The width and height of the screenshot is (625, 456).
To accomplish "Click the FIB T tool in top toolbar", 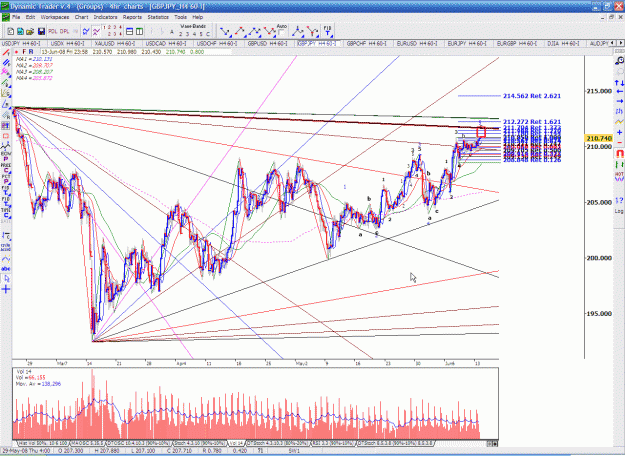I will pyautogui.click(x=327, y=31).
